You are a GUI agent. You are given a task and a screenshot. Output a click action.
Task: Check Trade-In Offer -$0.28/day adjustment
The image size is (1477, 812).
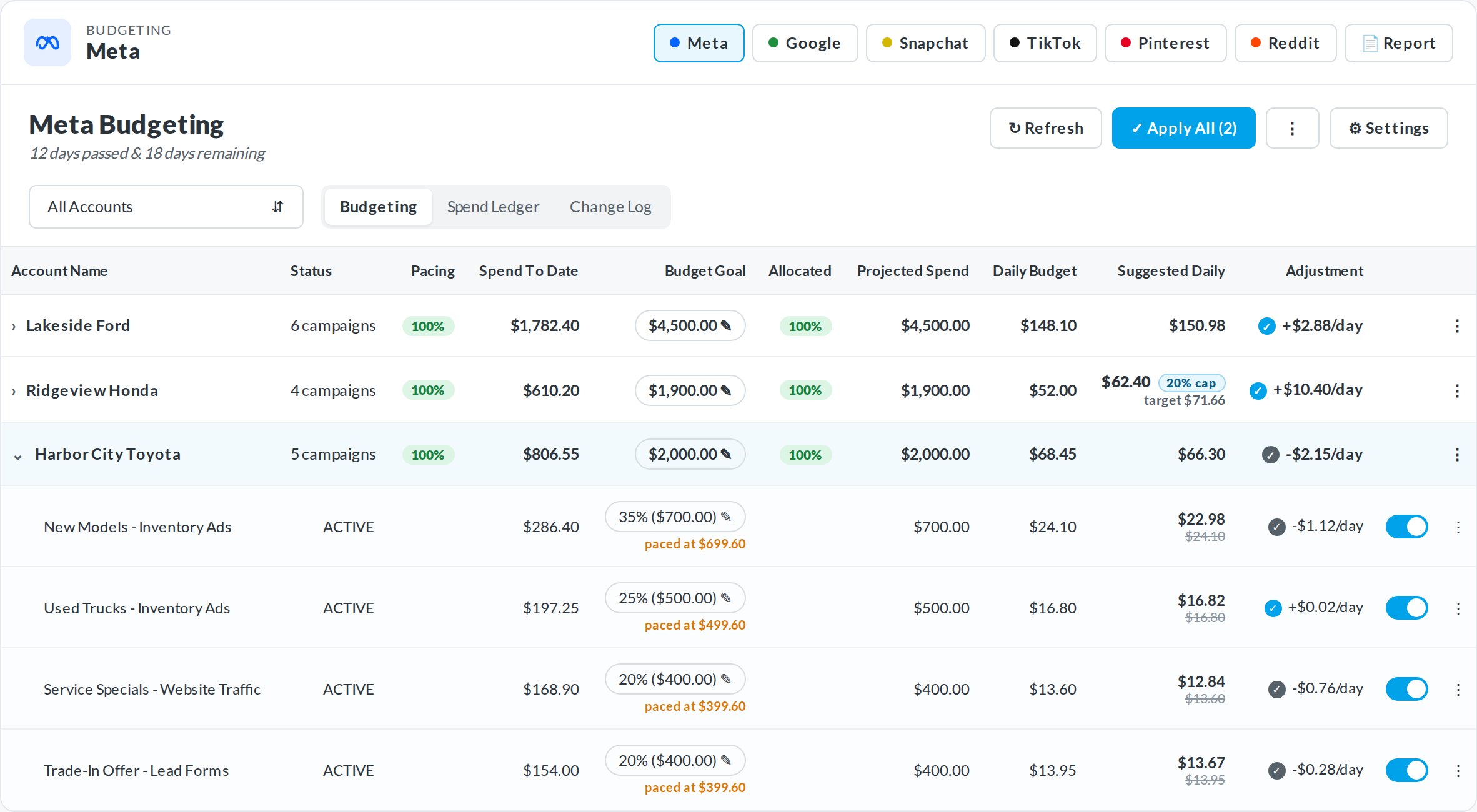point(1276,770)
